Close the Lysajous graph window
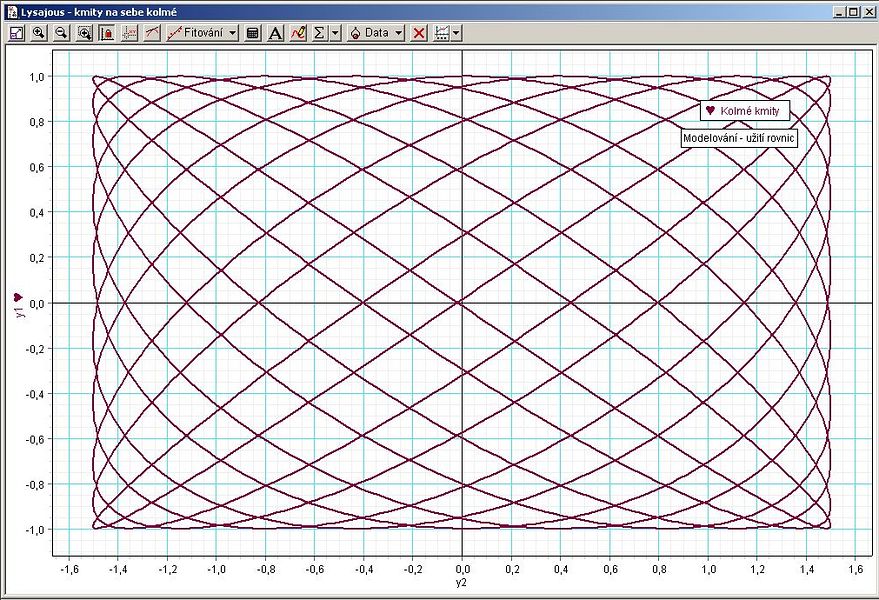 (x=868, y=12)
